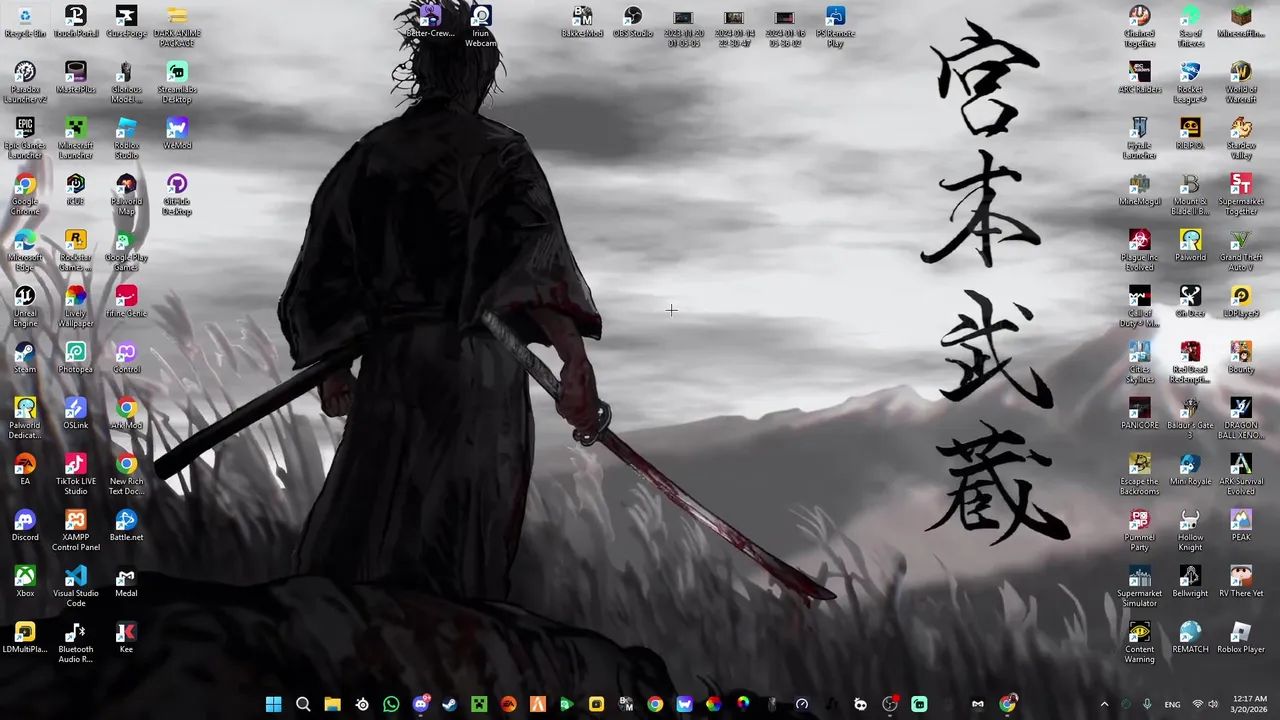Screen dimensions: 1280x720
Task: Open Content Warning desktop shortcut
Action: tap(1139, 642)
